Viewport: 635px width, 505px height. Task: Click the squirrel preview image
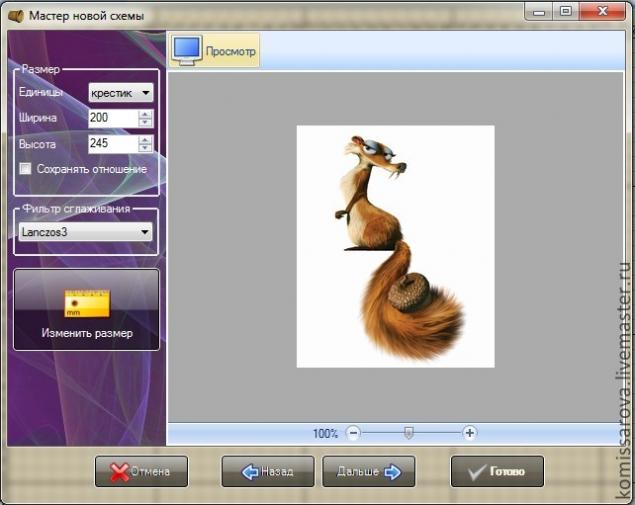tap(395, 246)
